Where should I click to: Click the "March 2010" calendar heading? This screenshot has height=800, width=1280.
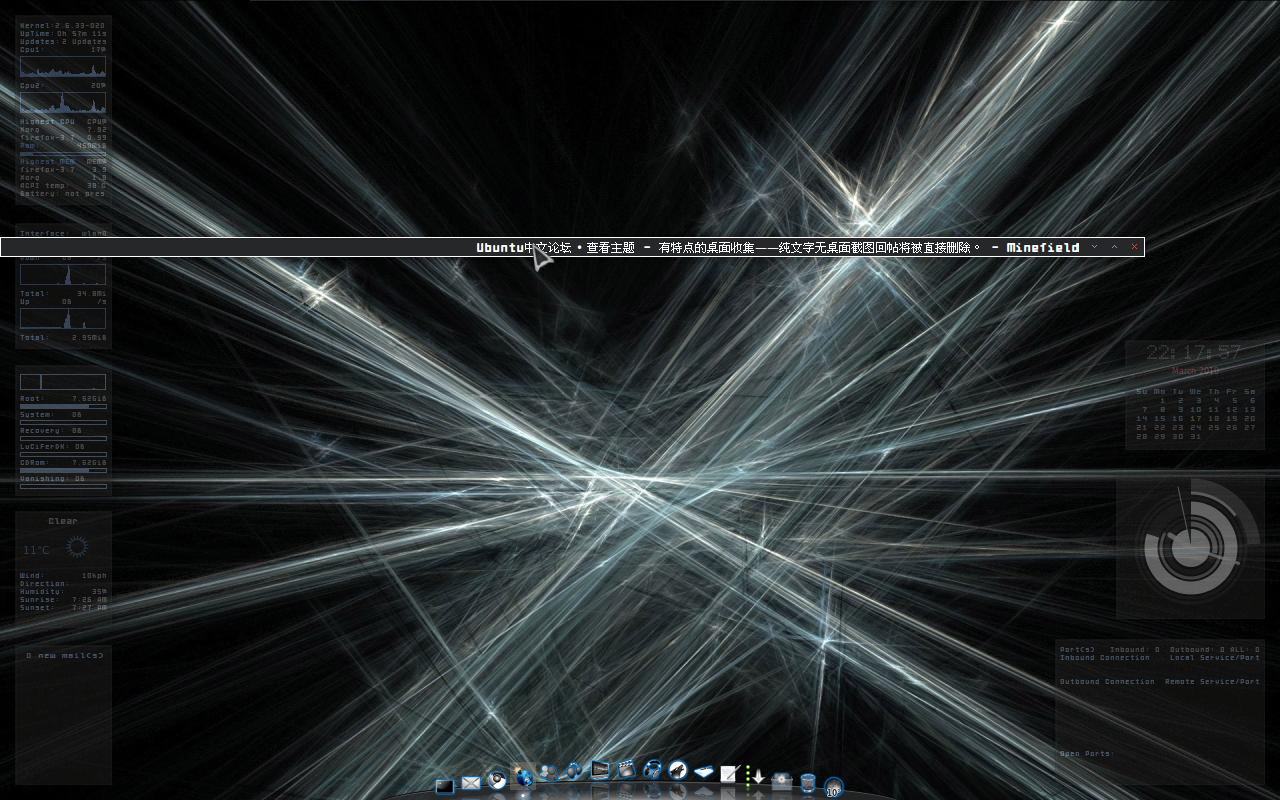[x=1195, y=371]
